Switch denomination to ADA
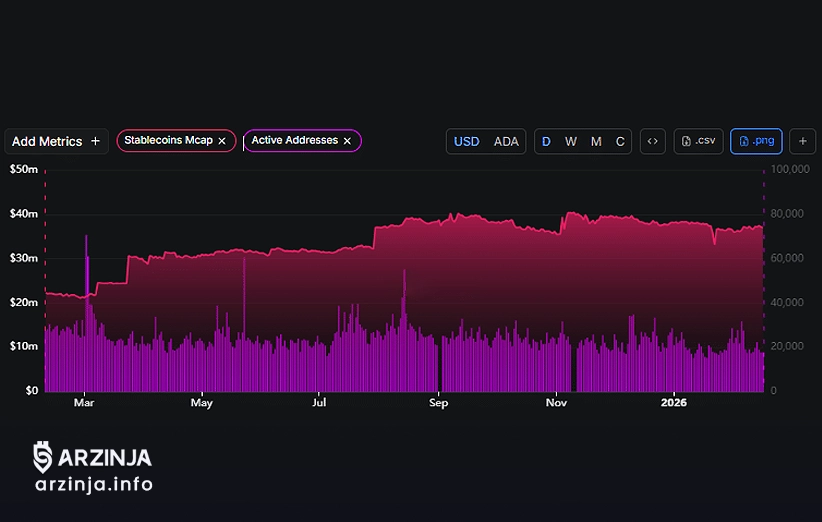This screenshot has width=822, height=522. pos(506,142)
